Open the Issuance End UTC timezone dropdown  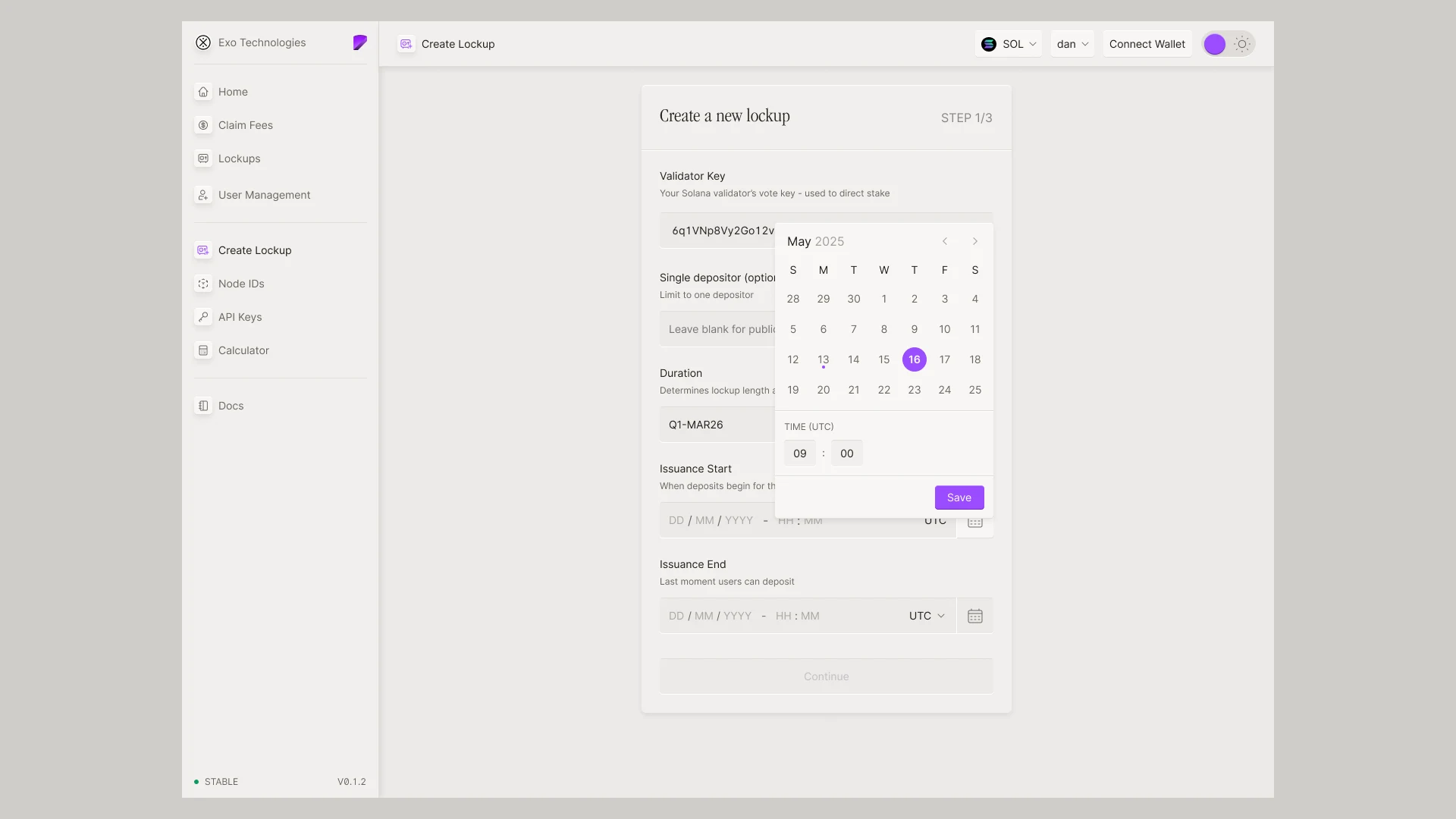pos(927,616)
